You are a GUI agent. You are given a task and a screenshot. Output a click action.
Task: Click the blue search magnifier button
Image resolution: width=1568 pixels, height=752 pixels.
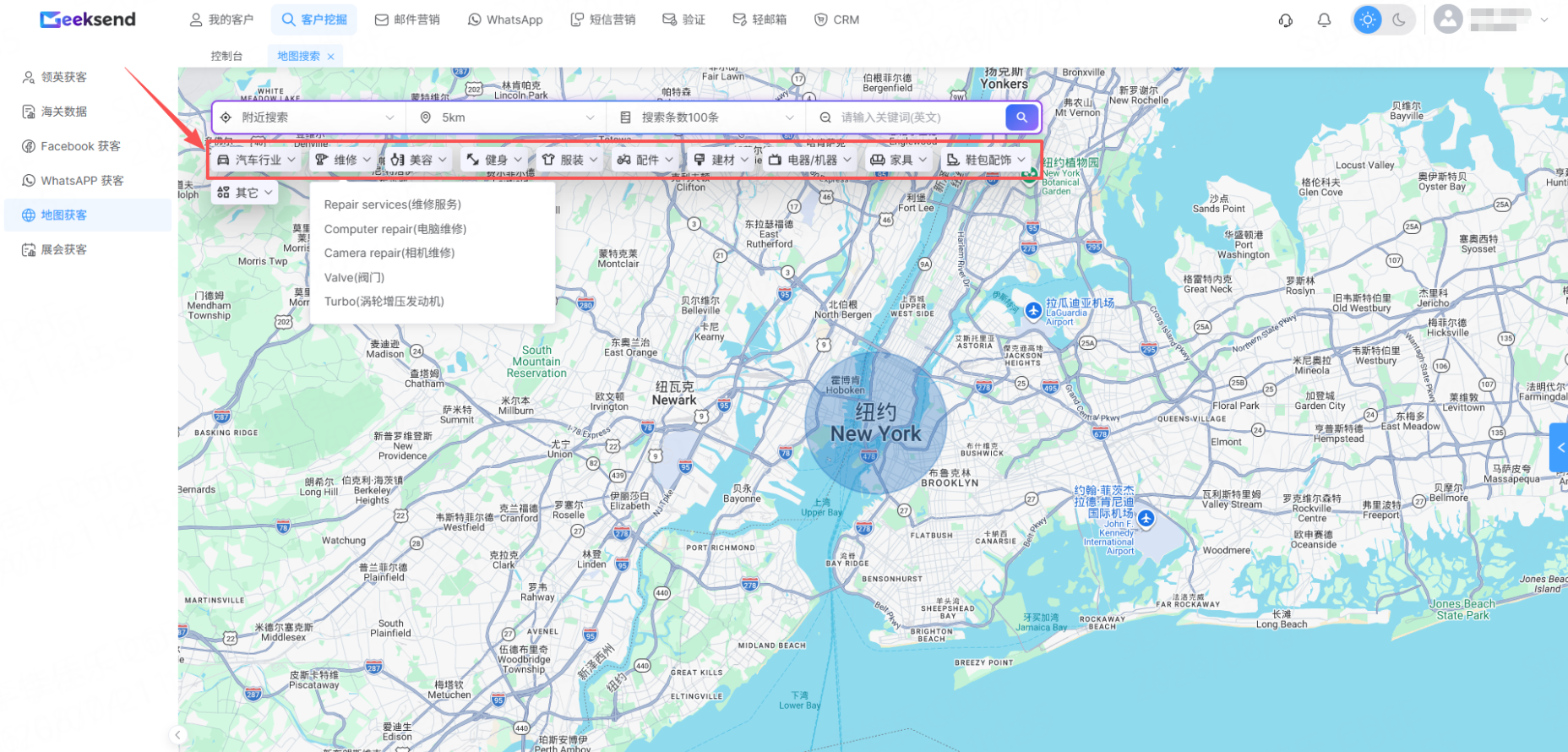point(1021,117)
